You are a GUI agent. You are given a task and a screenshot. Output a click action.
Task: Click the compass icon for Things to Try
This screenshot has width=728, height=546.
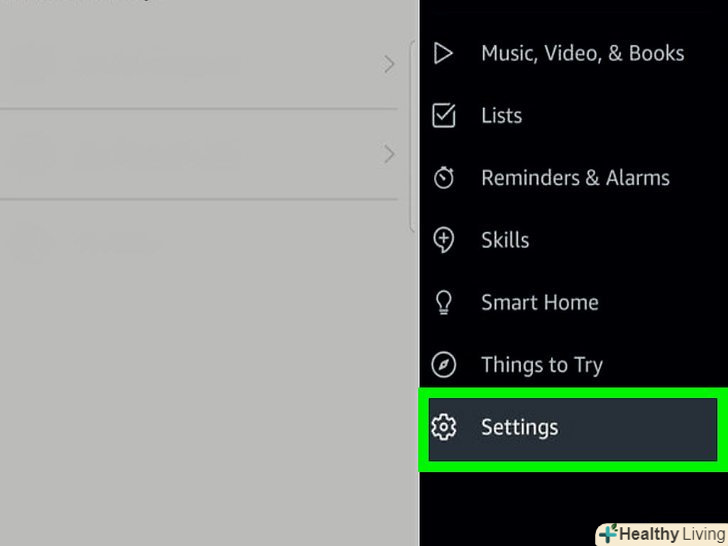coord(443,365)
